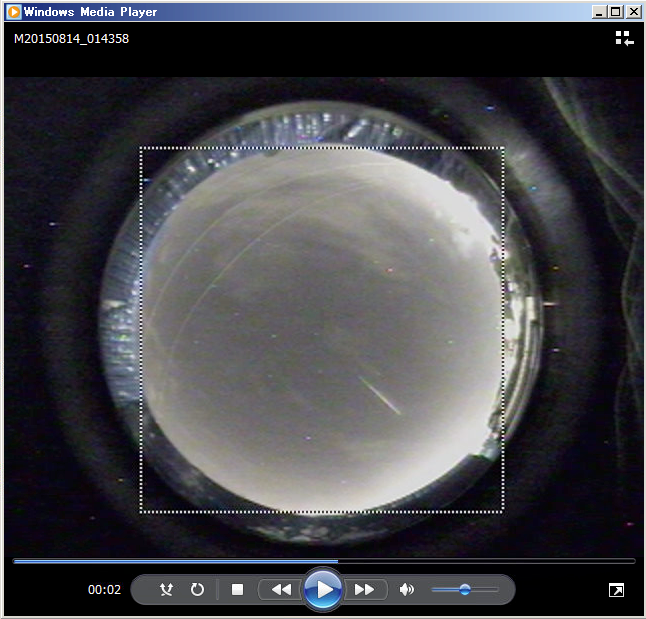Click the Previous/rewind button

click(281, 590)
